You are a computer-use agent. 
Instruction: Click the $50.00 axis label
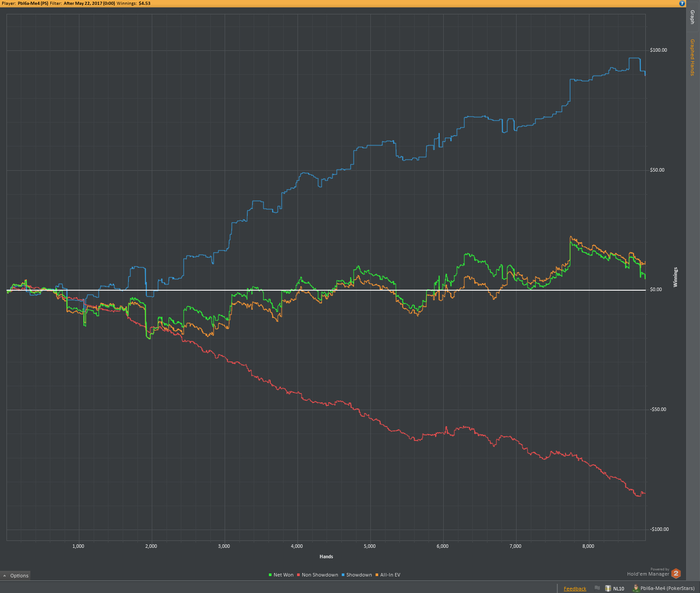pyautogui.click(x=657, y=170)
